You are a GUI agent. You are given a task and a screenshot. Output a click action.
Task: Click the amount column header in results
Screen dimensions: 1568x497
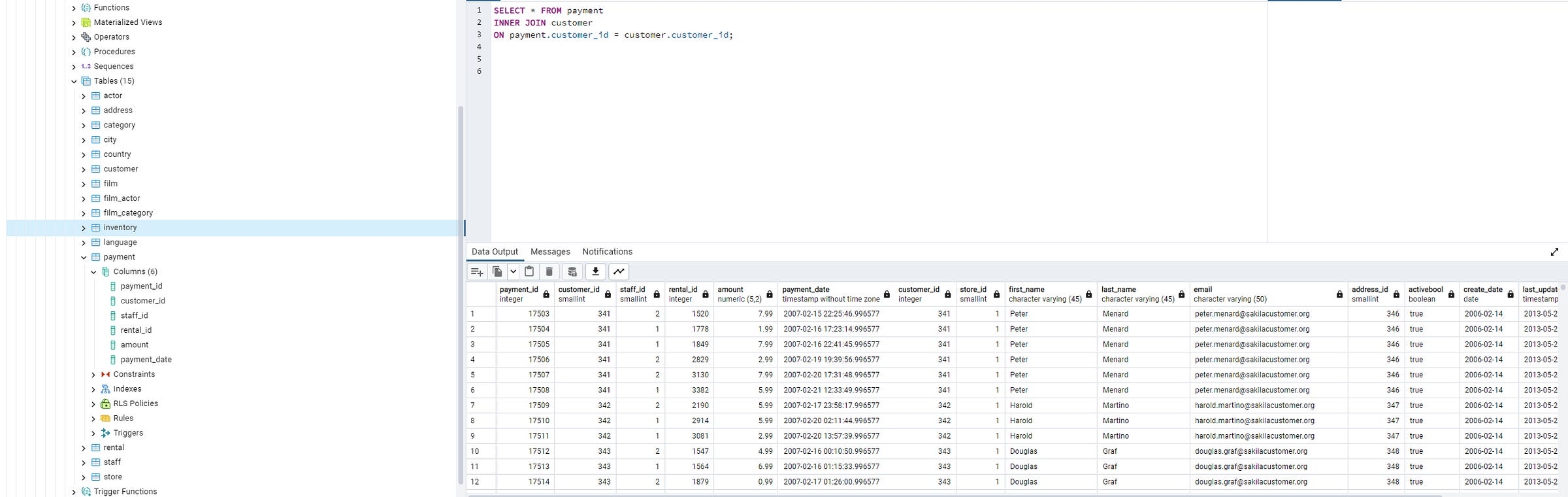coord(745,294)
